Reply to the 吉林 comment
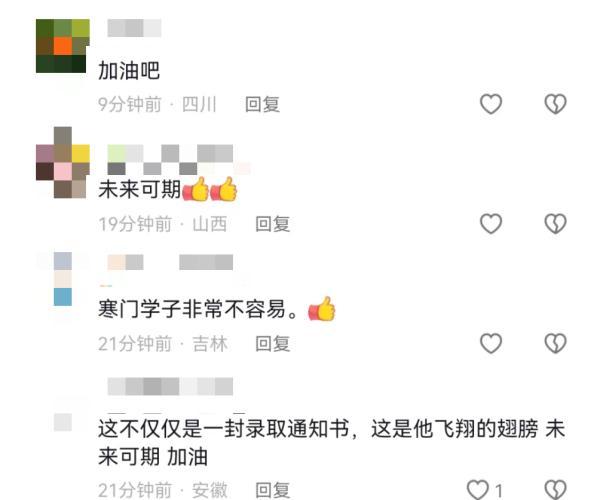This screenshot has height=500, width=600. point(273,344)
